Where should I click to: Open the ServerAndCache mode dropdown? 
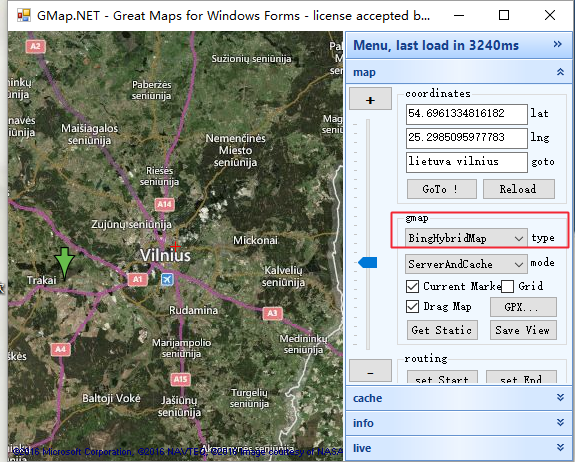[x=466, y=264]
